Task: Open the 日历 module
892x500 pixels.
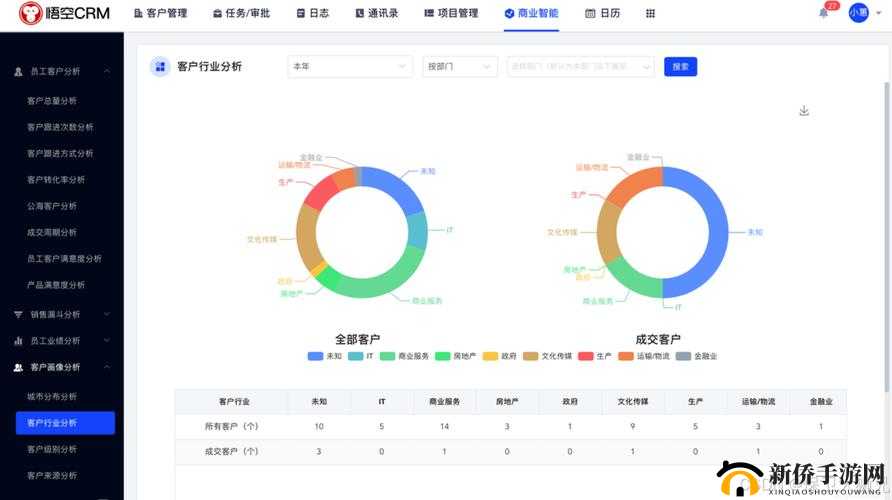Action: 602,13
